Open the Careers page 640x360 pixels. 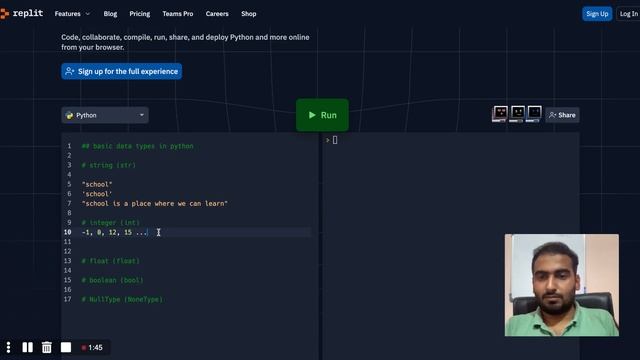[217, 14]
